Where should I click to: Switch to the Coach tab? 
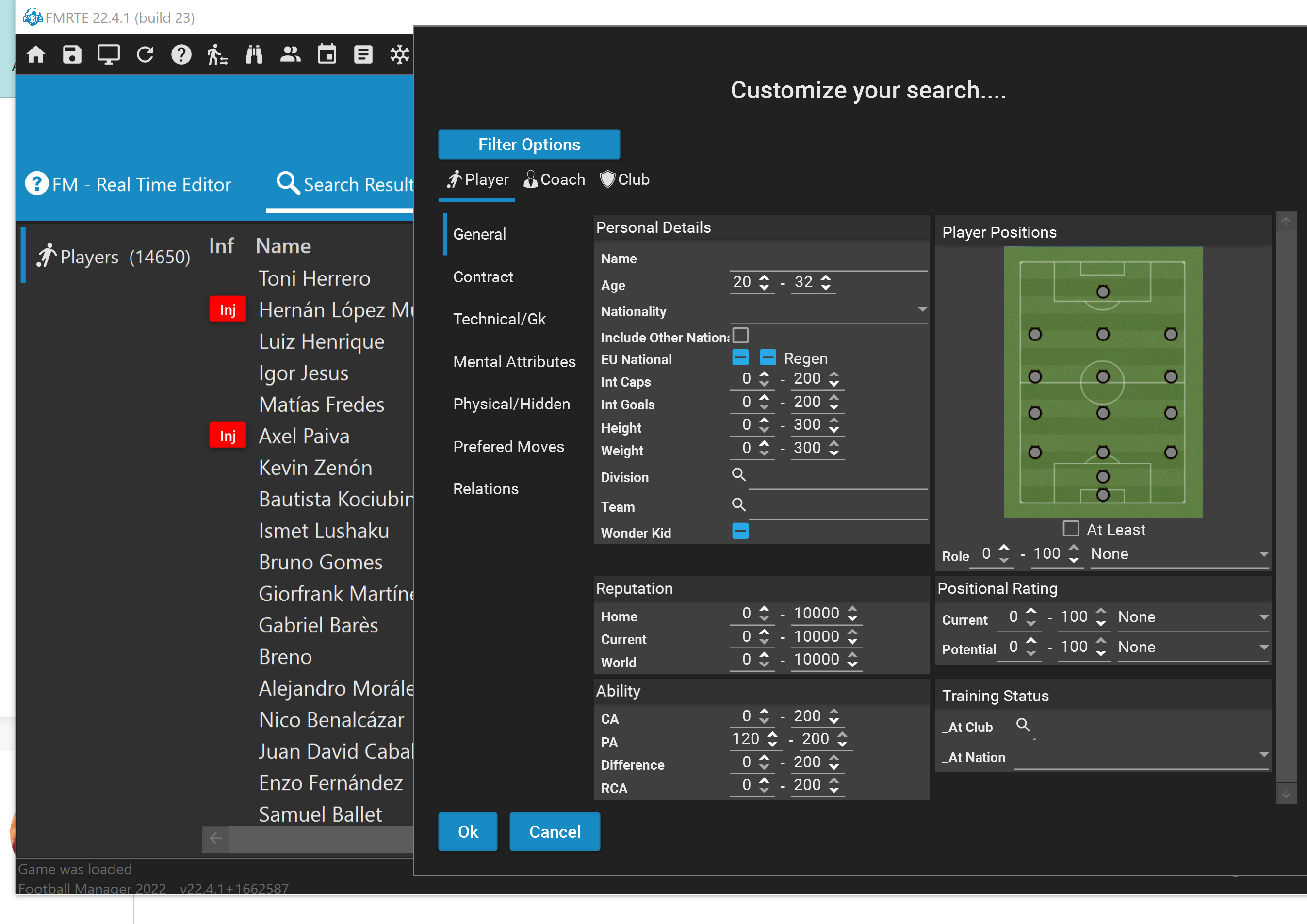tap(555, 180)
